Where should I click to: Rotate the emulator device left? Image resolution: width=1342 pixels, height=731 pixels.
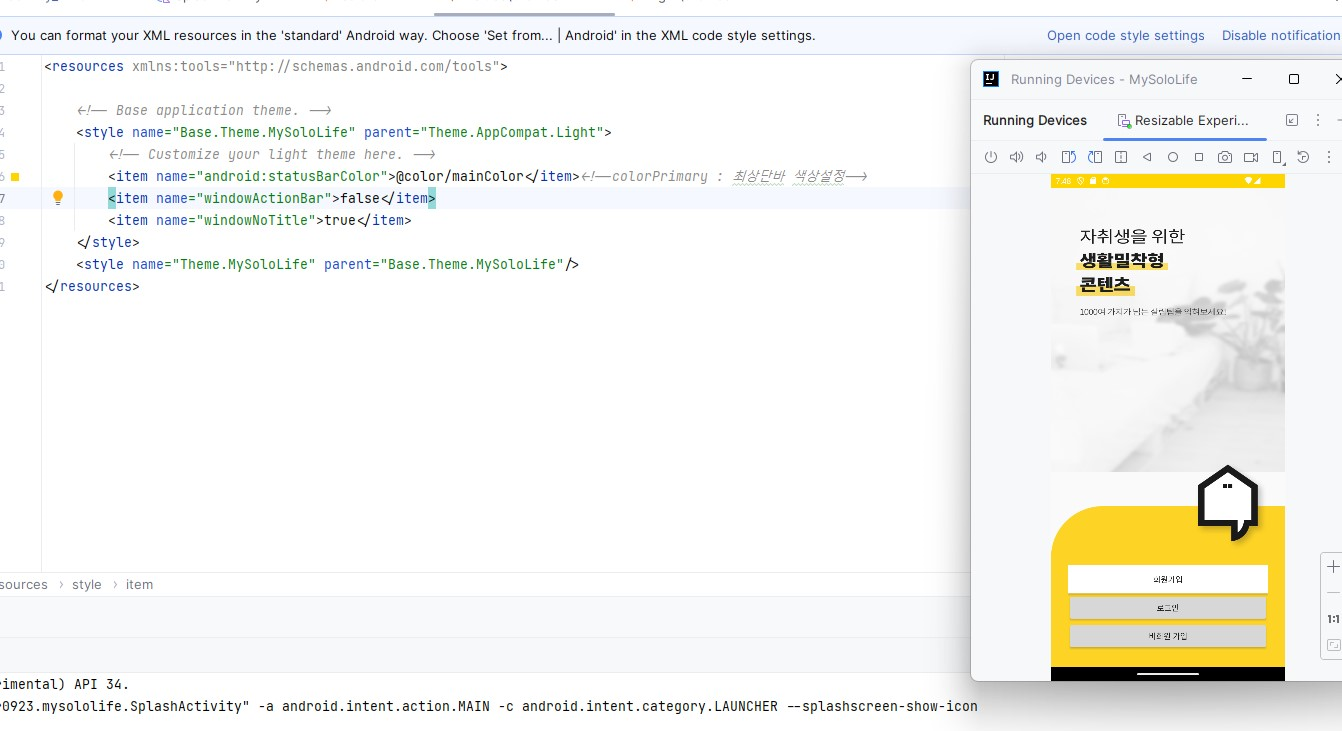pos(1068,157)
